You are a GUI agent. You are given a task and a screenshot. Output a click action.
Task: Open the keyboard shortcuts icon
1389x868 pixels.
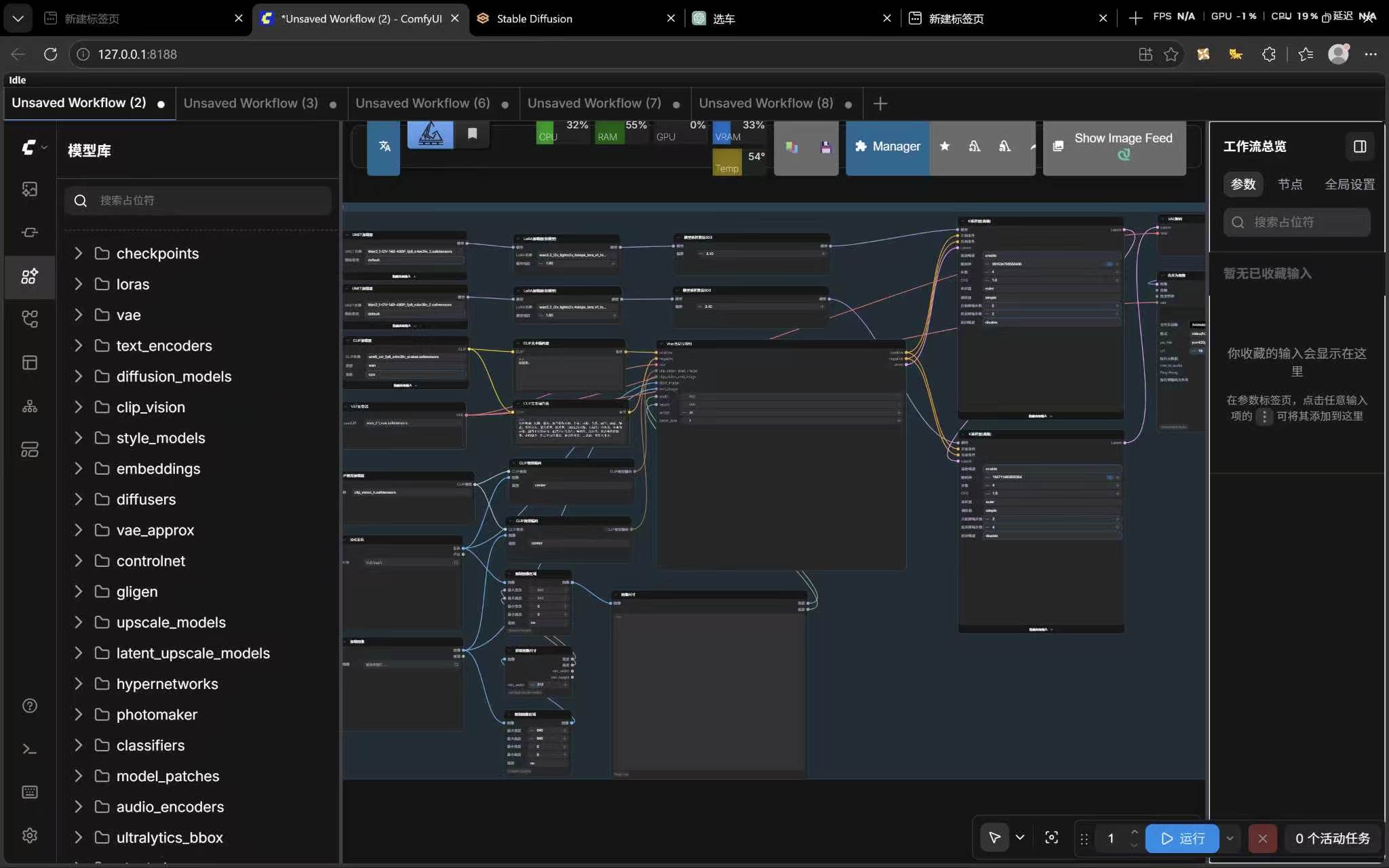(x=30, y=792)
